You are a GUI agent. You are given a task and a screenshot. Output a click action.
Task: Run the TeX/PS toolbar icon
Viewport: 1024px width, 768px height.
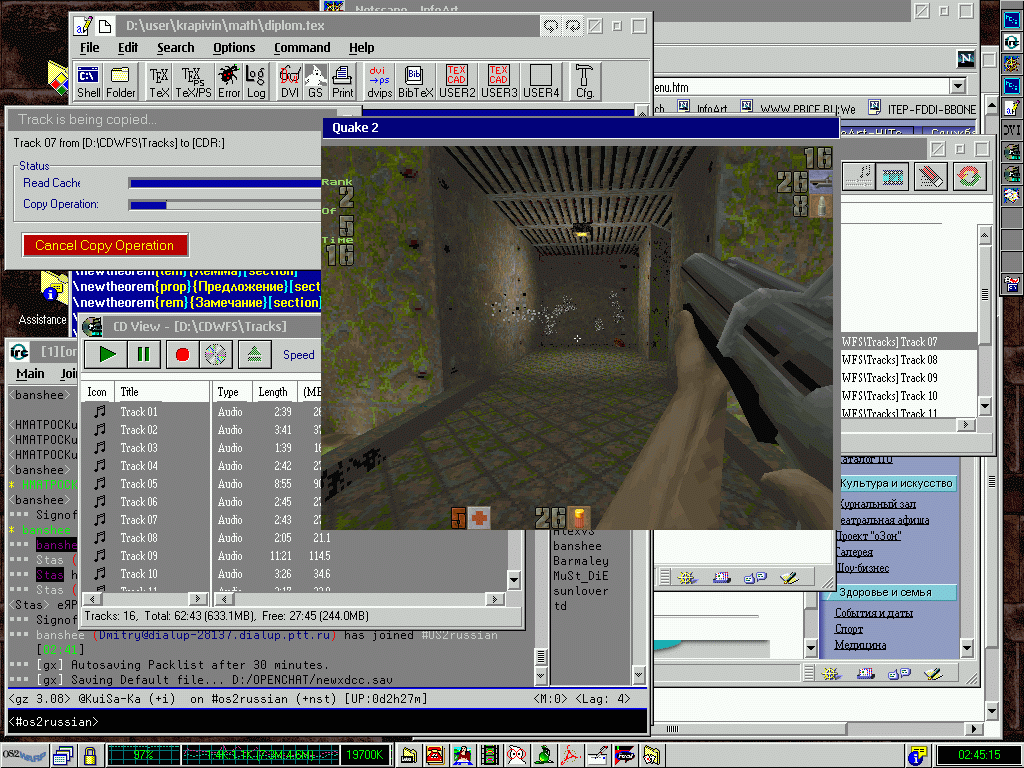193,82
